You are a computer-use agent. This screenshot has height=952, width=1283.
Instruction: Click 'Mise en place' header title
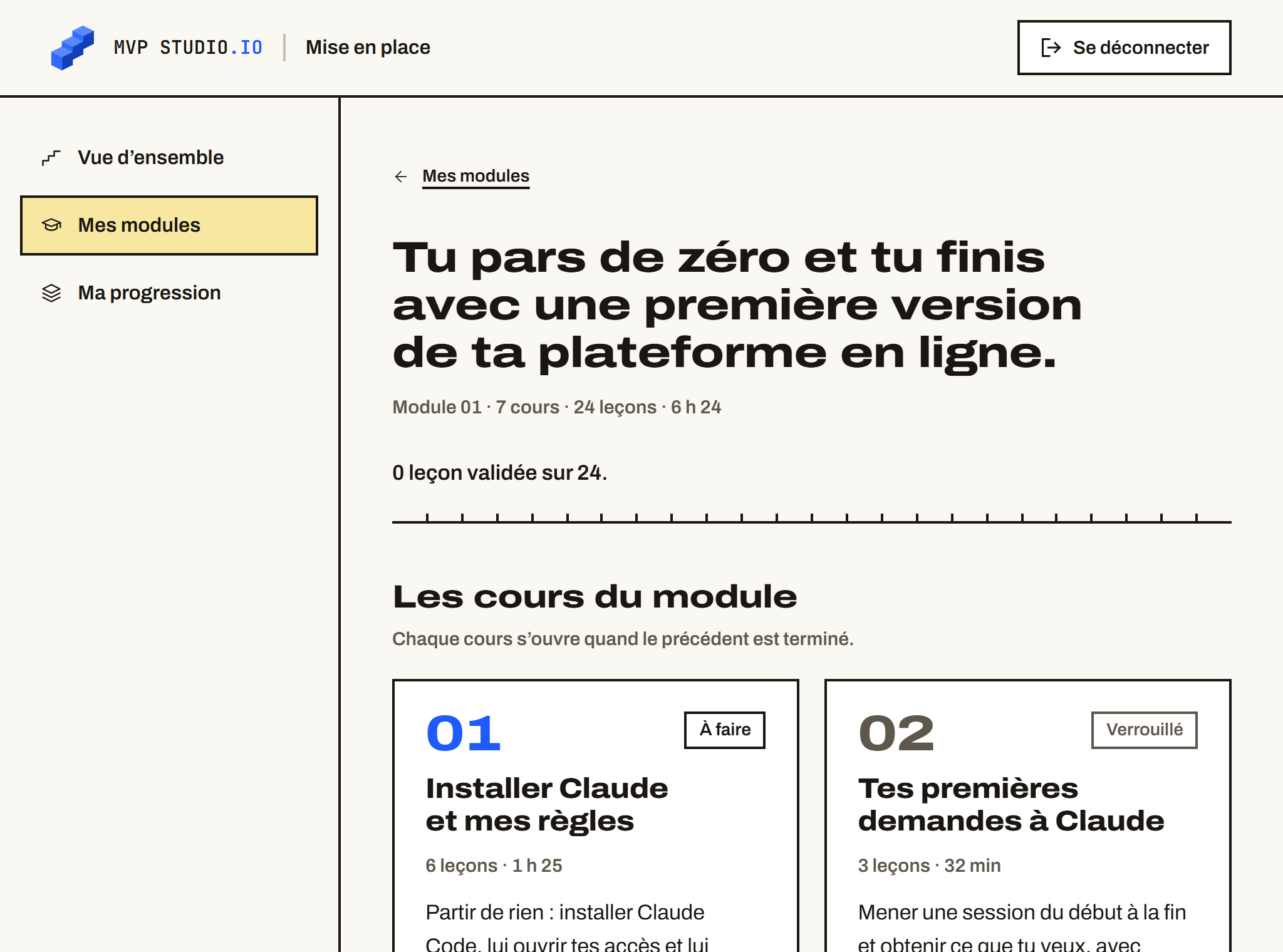(x=368, y=48)
